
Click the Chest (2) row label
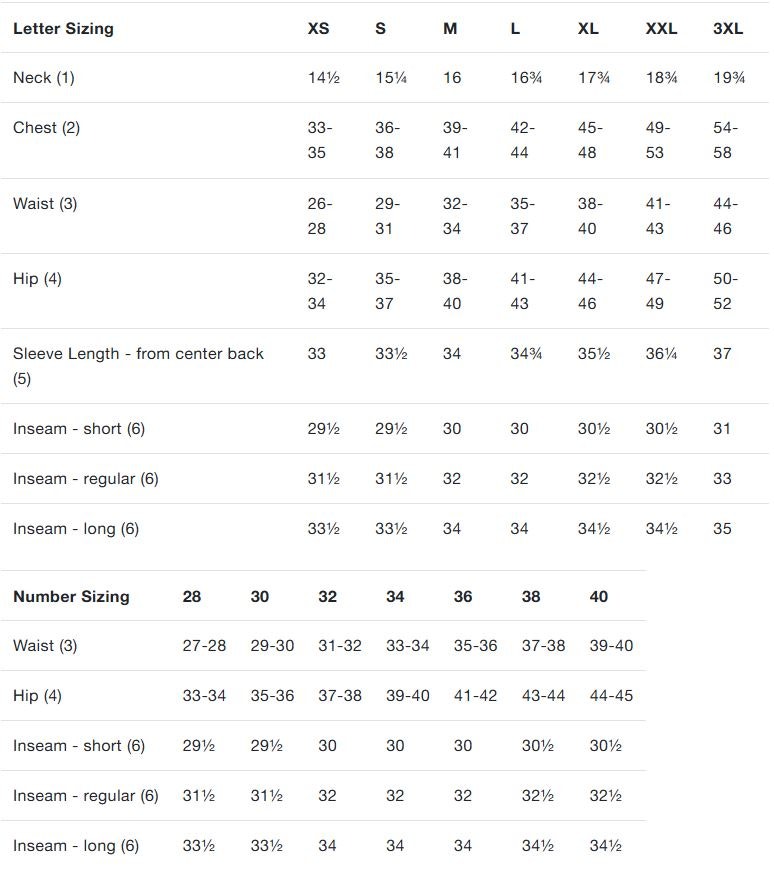click(46, 127)
